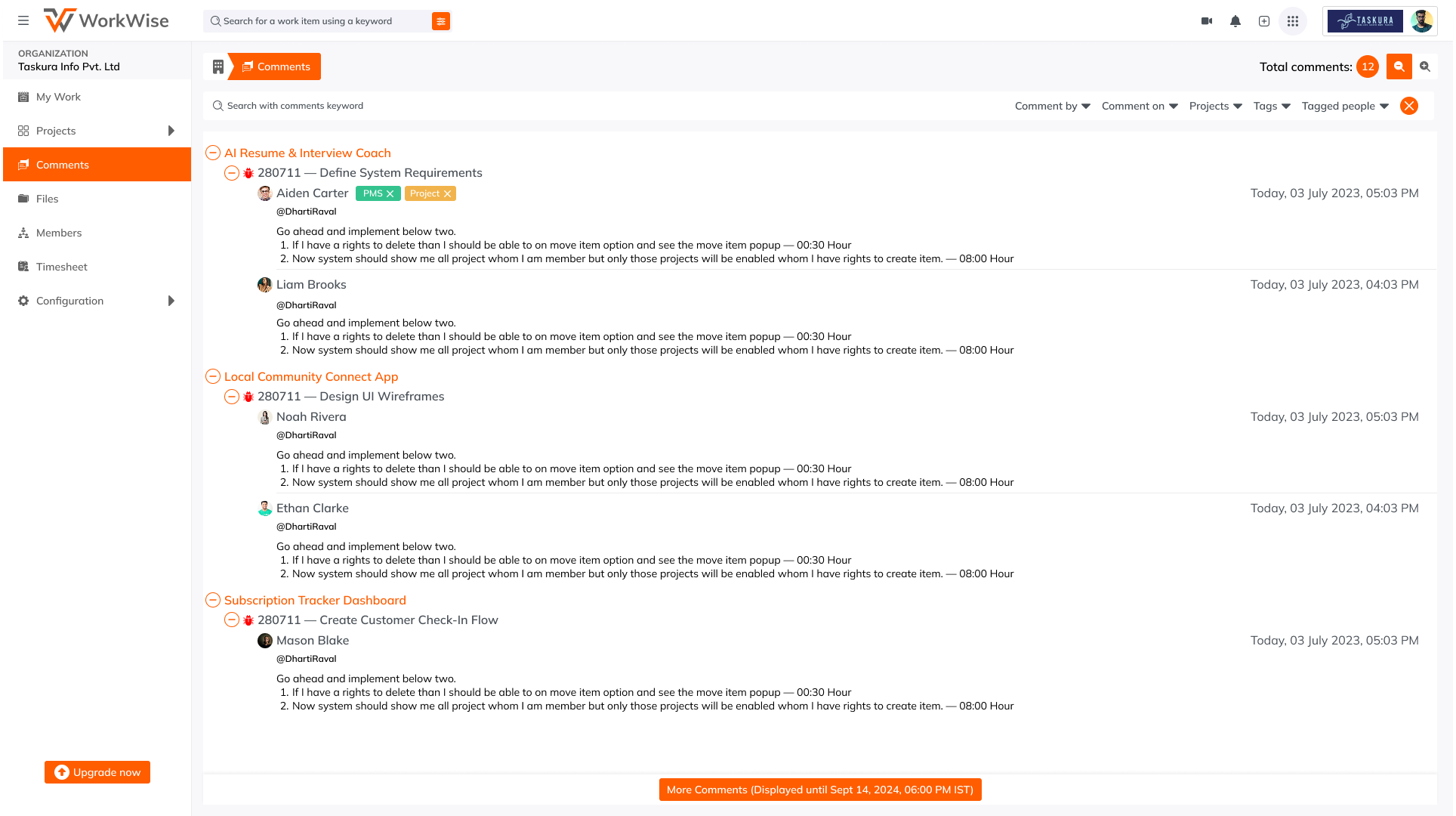Collapse the Design UI Wireframes work item
Image resolution: width=1456 pixels, height=816 pixels.
tap(232, 397)
